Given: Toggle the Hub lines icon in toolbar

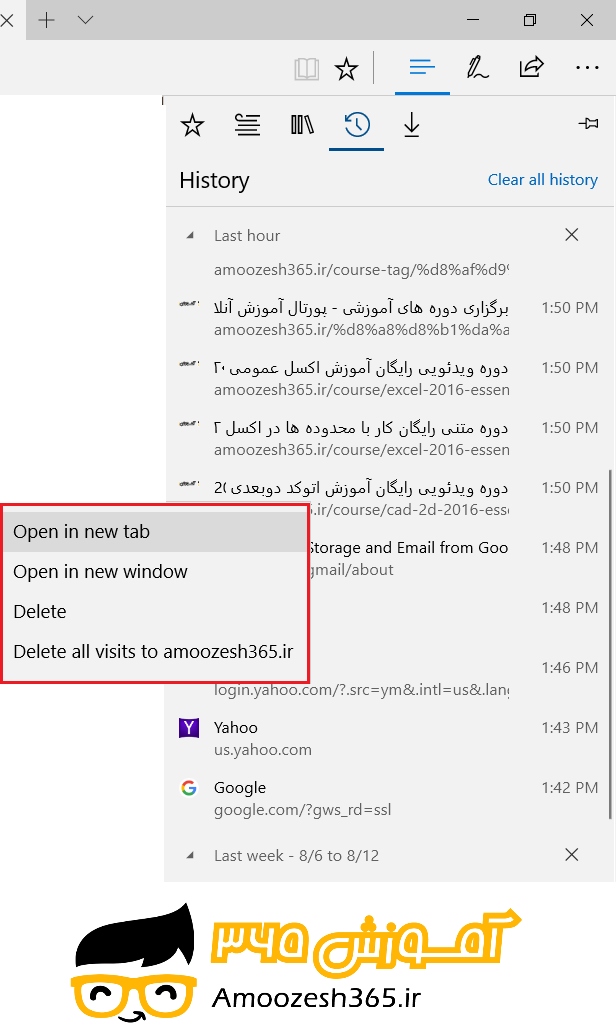Looking at the screenshot, I should [x=422, y=67].
